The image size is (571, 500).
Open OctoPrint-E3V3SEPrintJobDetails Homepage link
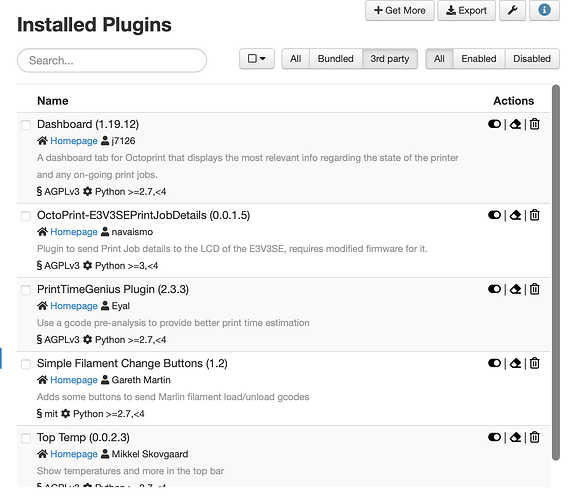(x=74, y=232)
